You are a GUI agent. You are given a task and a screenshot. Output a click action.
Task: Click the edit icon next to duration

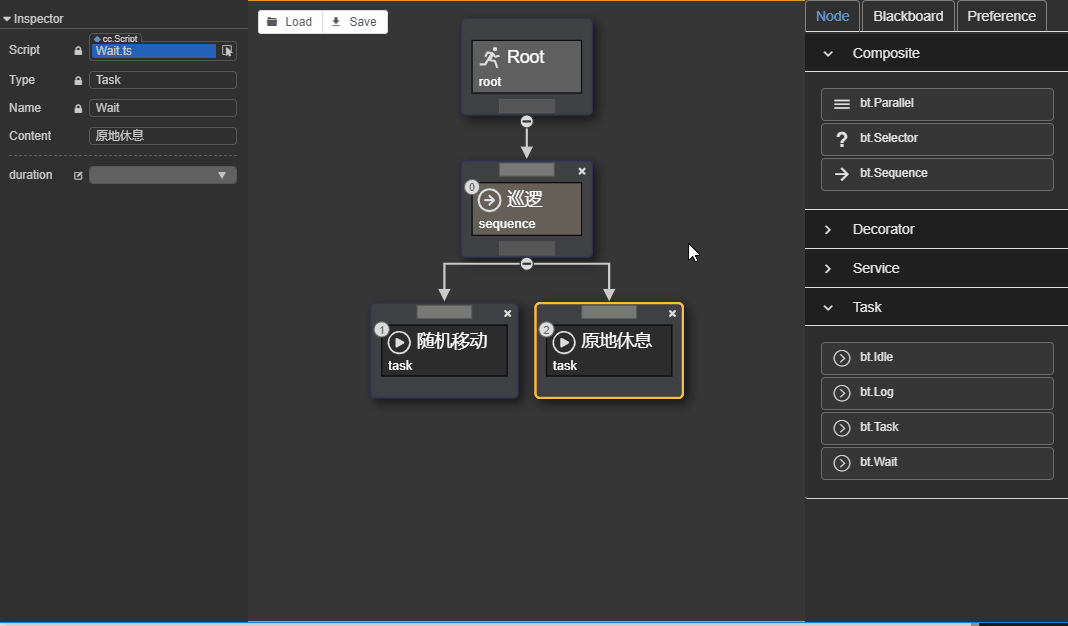[78, 176]
